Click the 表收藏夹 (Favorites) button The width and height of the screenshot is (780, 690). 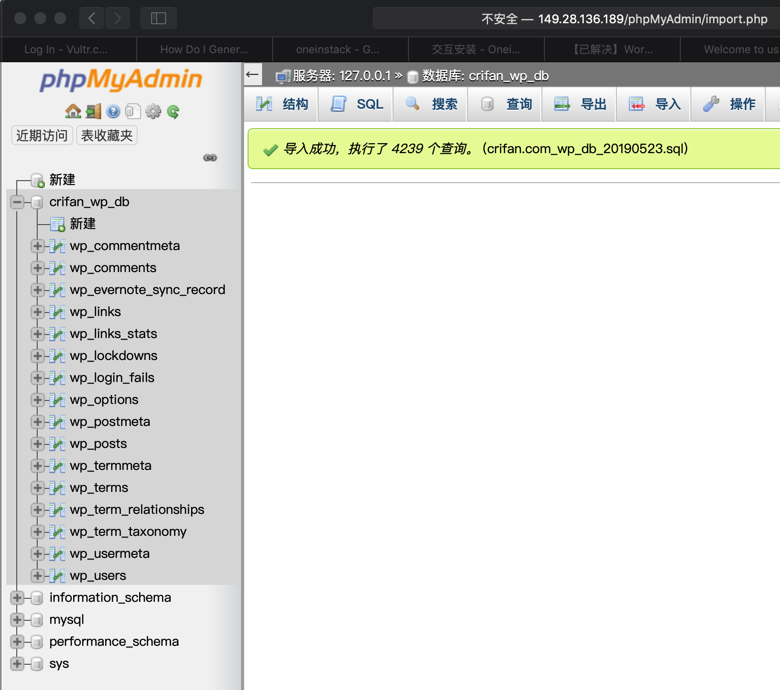point(107,135)
